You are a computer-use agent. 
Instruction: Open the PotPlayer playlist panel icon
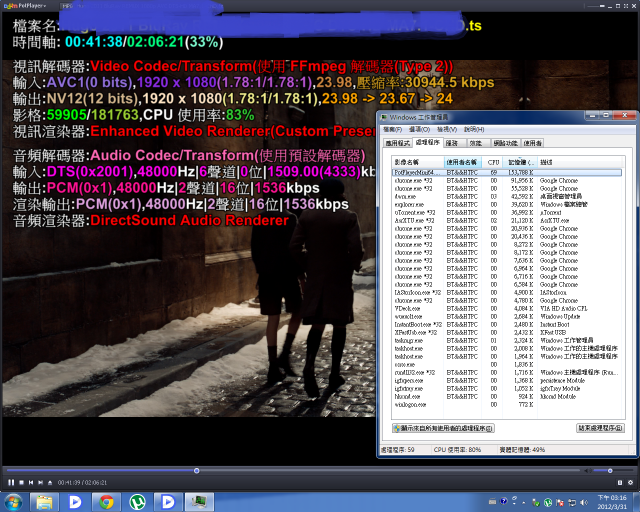tap(620, 483)
